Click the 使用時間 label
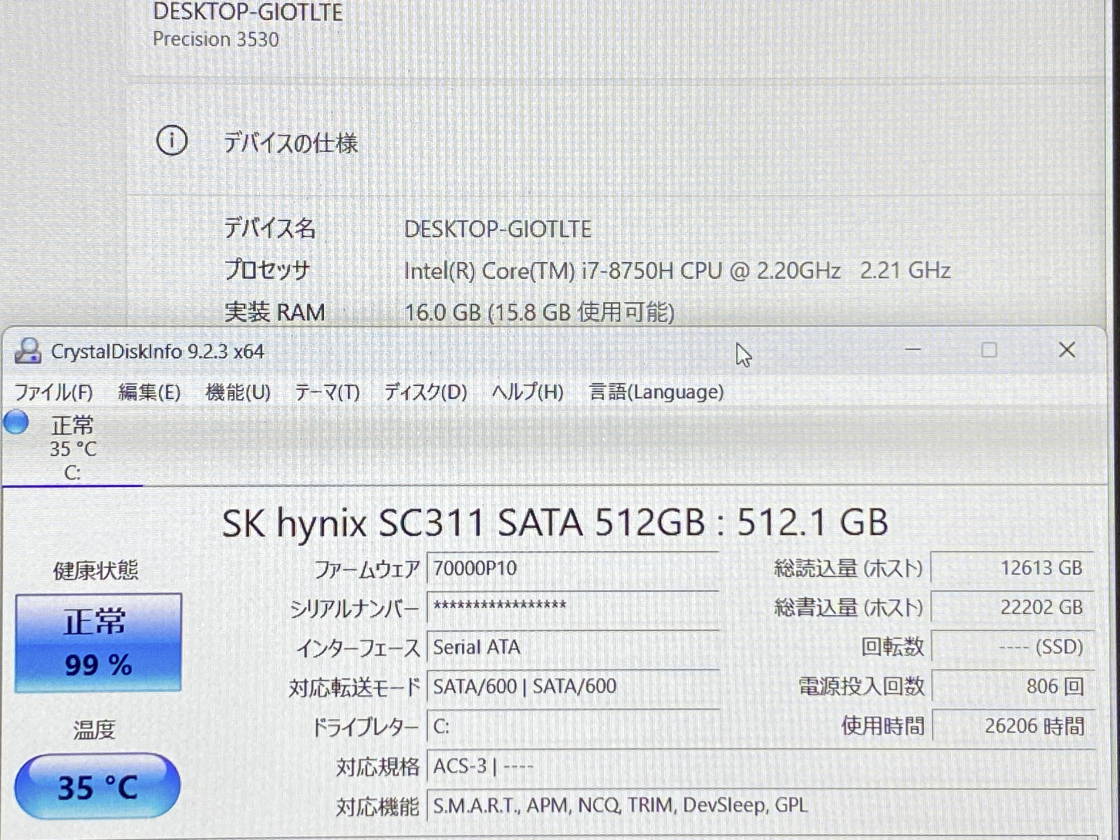This screenshot has height=840, width=1120. [x=883, y=726]
